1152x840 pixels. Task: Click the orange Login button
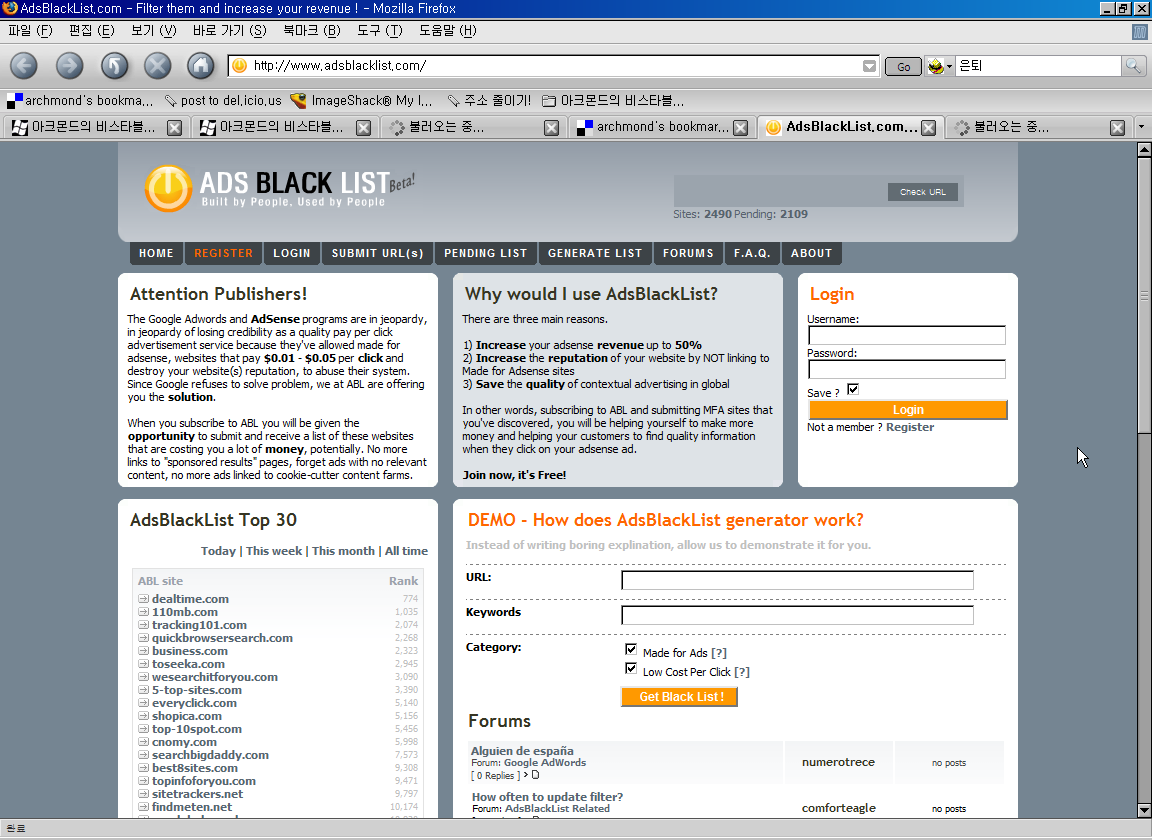[x=908, y=409]
